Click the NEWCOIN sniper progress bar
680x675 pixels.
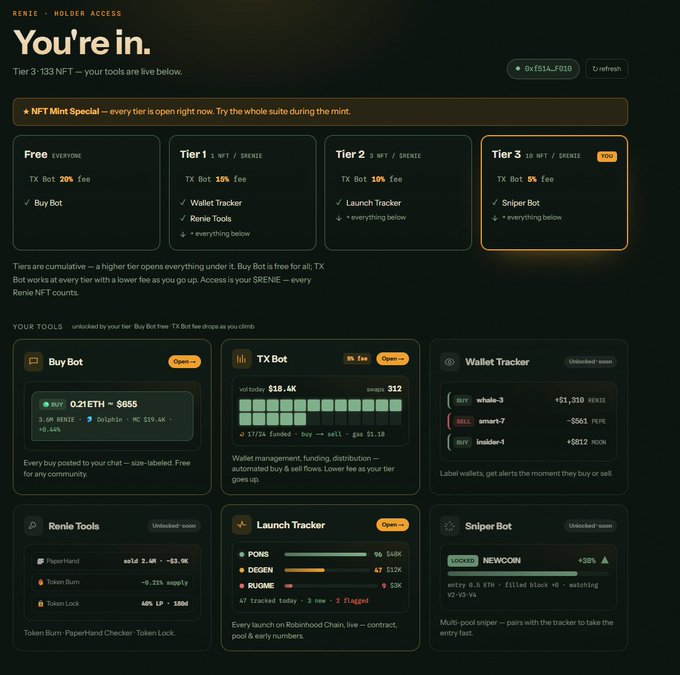pos(528,573)
